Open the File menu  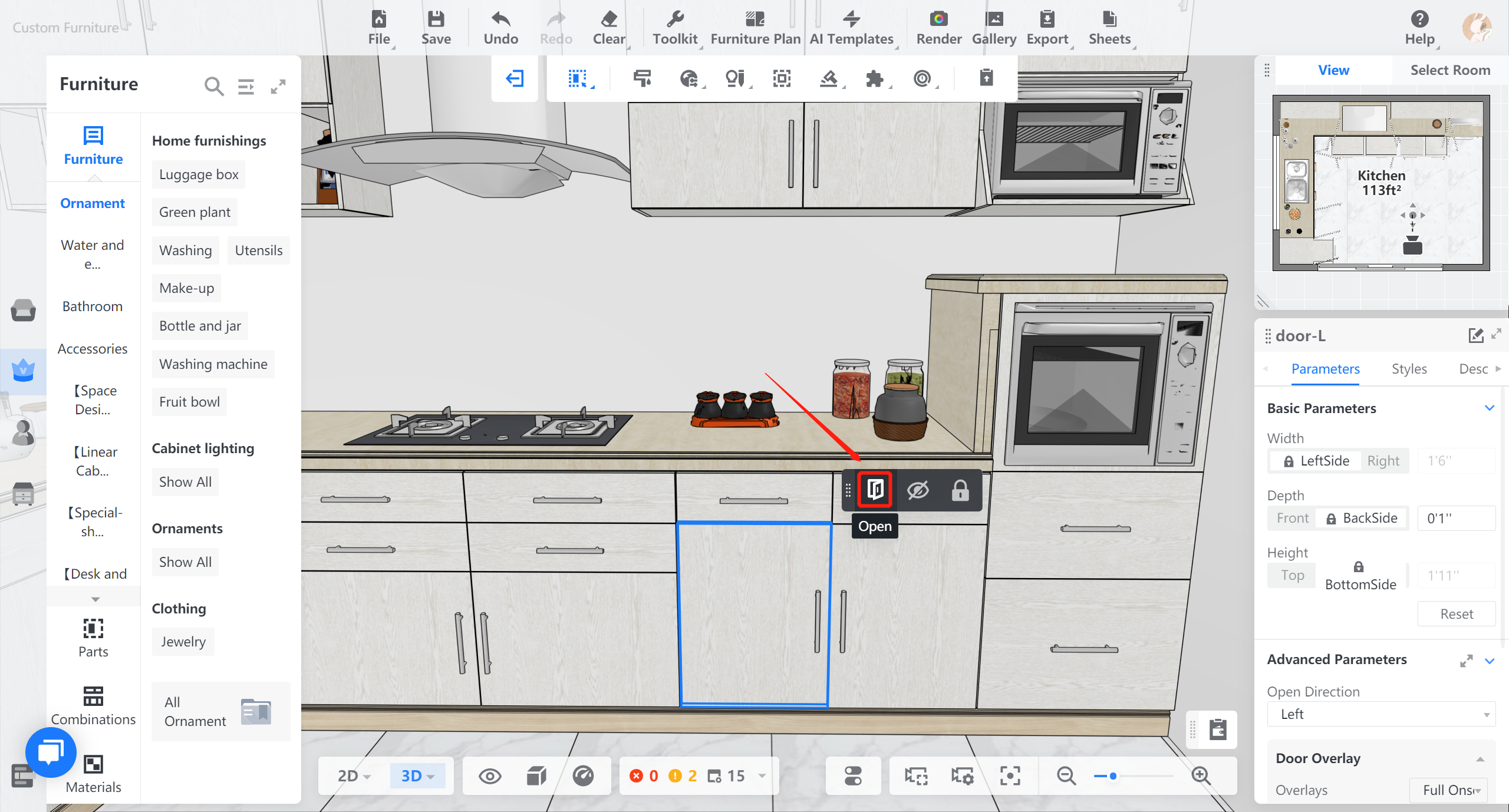(x=379, y=28)
